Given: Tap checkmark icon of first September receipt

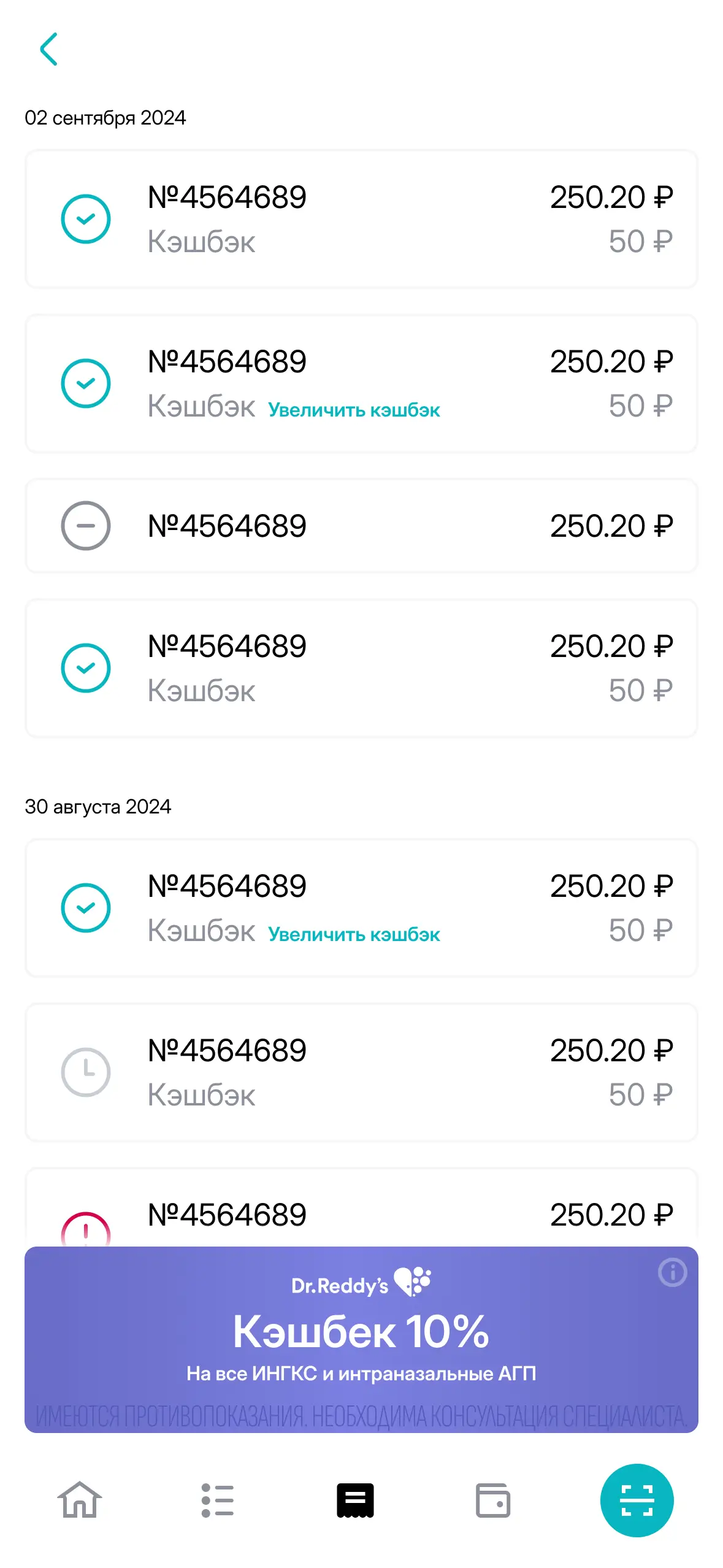Looking at the screenshot, I should coord(86,219).
